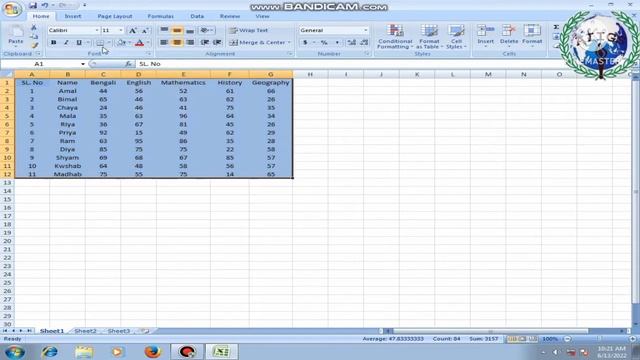The image size is (640, 360).
Task: Open Firefox from the taskbar
Action: [x=153, y=351]
